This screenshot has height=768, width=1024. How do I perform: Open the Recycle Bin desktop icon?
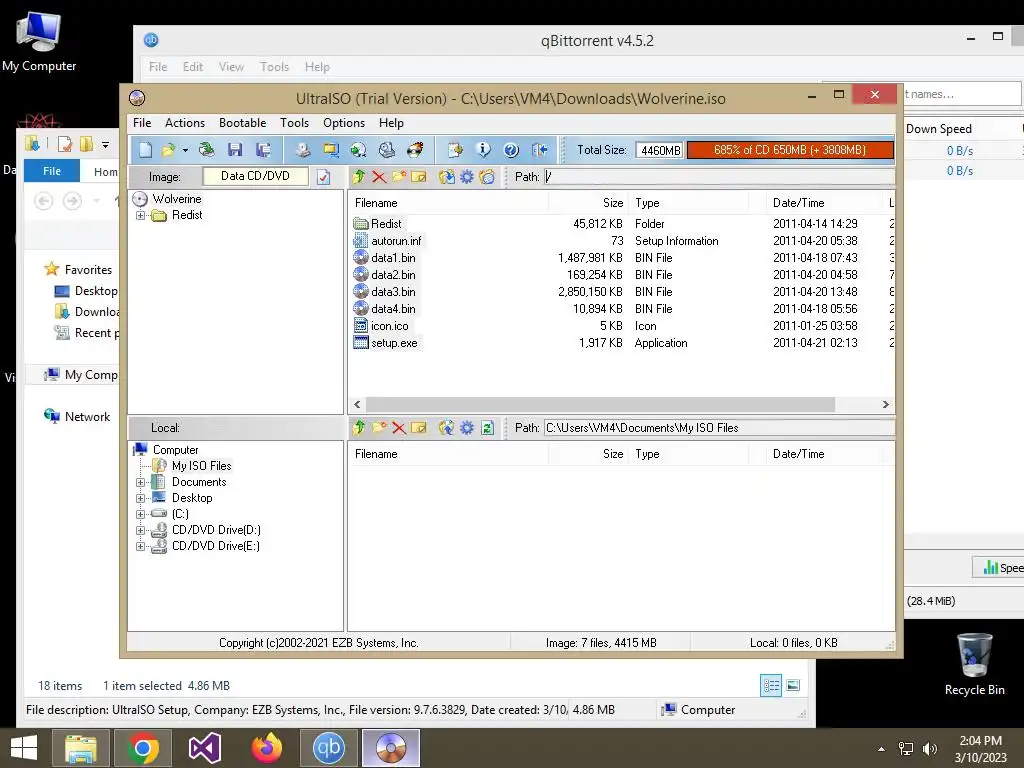click(974, 664)
